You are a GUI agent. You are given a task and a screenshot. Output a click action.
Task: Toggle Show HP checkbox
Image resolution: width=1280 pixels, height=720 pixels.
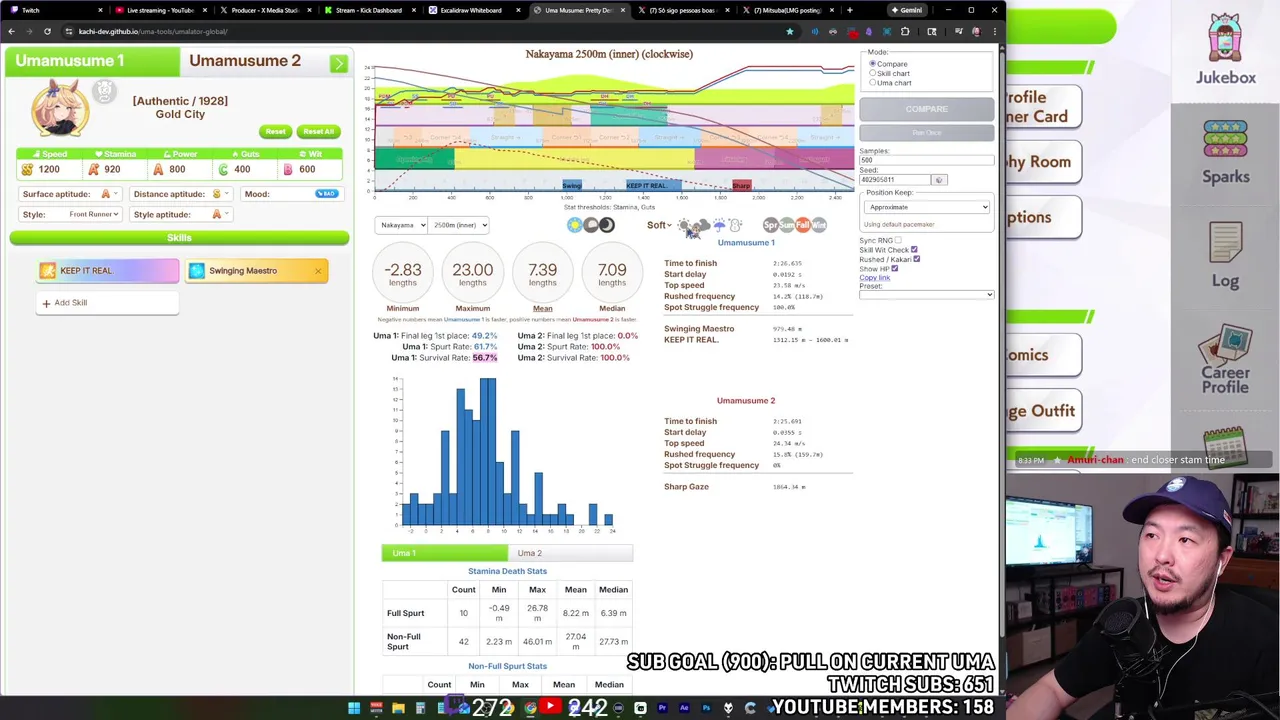click(x=894, y=268)
